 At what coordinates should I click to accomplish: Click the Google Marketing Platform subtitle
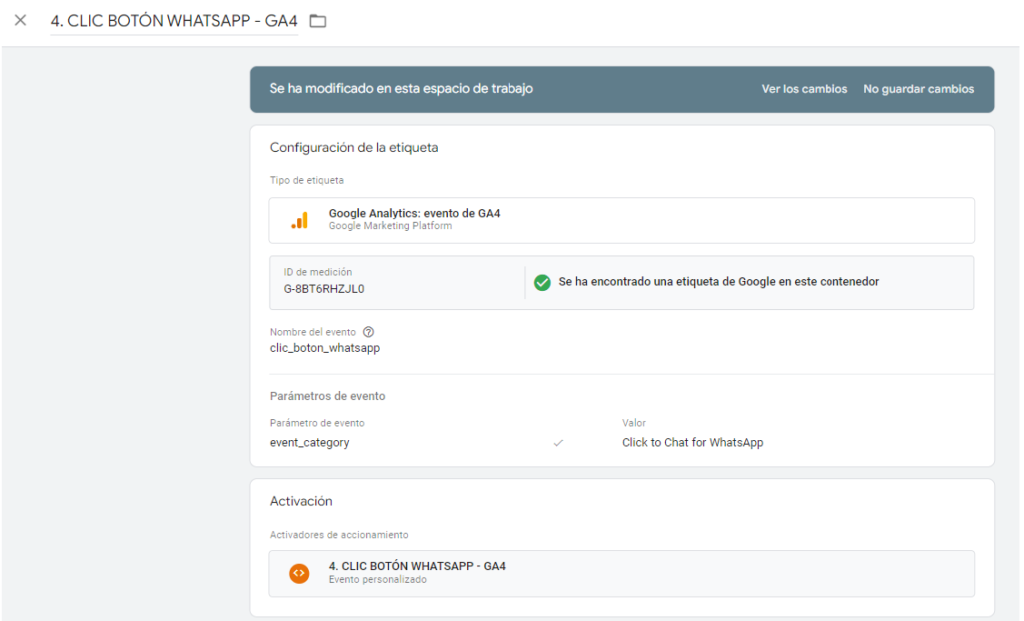click(390, 226)
